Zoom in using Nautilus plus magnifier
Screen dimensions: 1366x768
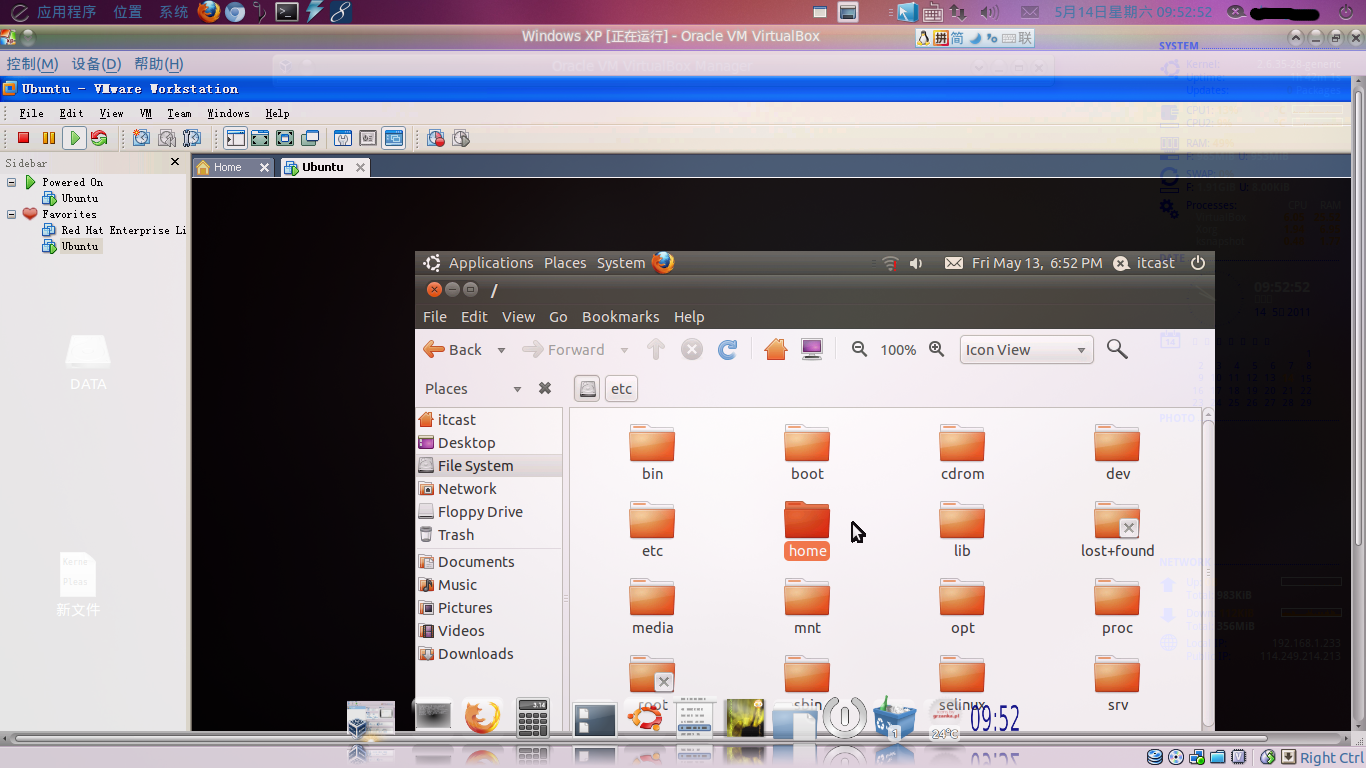937,349
